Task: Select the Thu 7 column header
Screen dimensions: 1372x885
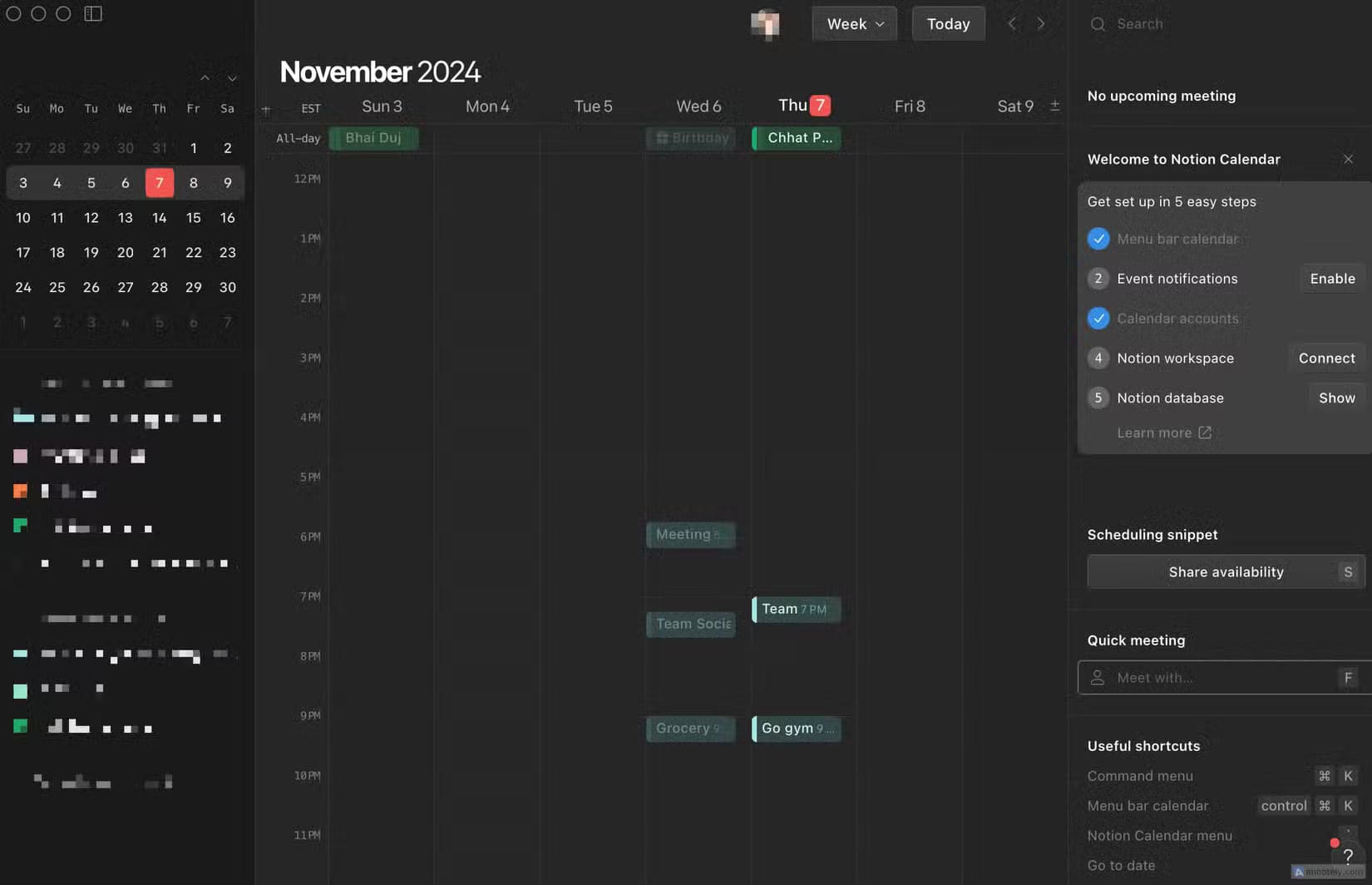Action: 804,106
